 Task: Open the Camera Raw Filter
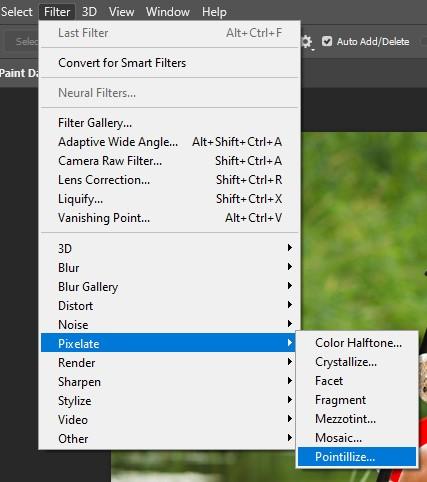[169, 161]
